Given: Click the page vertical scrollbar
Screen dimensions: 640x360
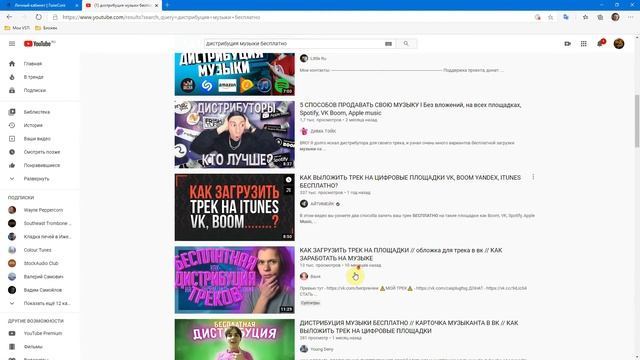Looking at the screenshot, I should coord(637,121).
